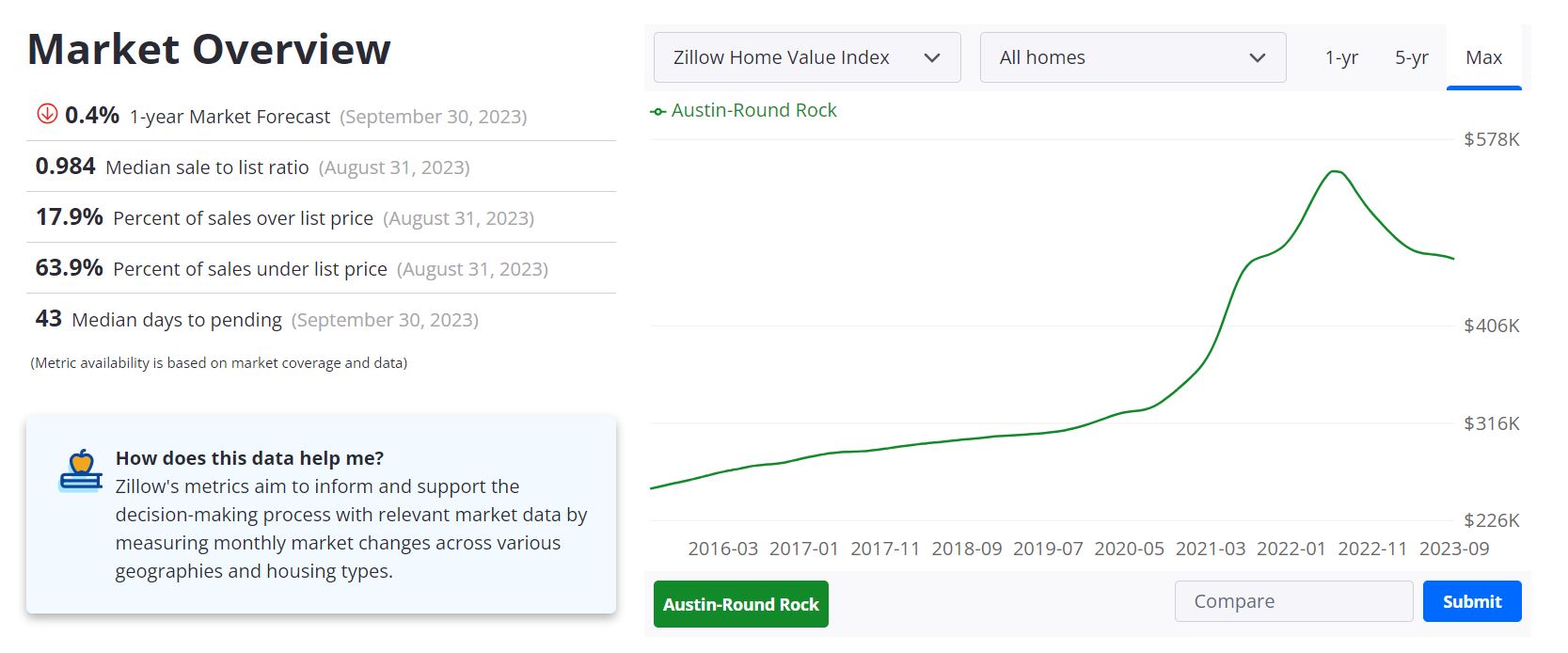
Task: Expand the Compare field options
Action: click(1293, 601)
